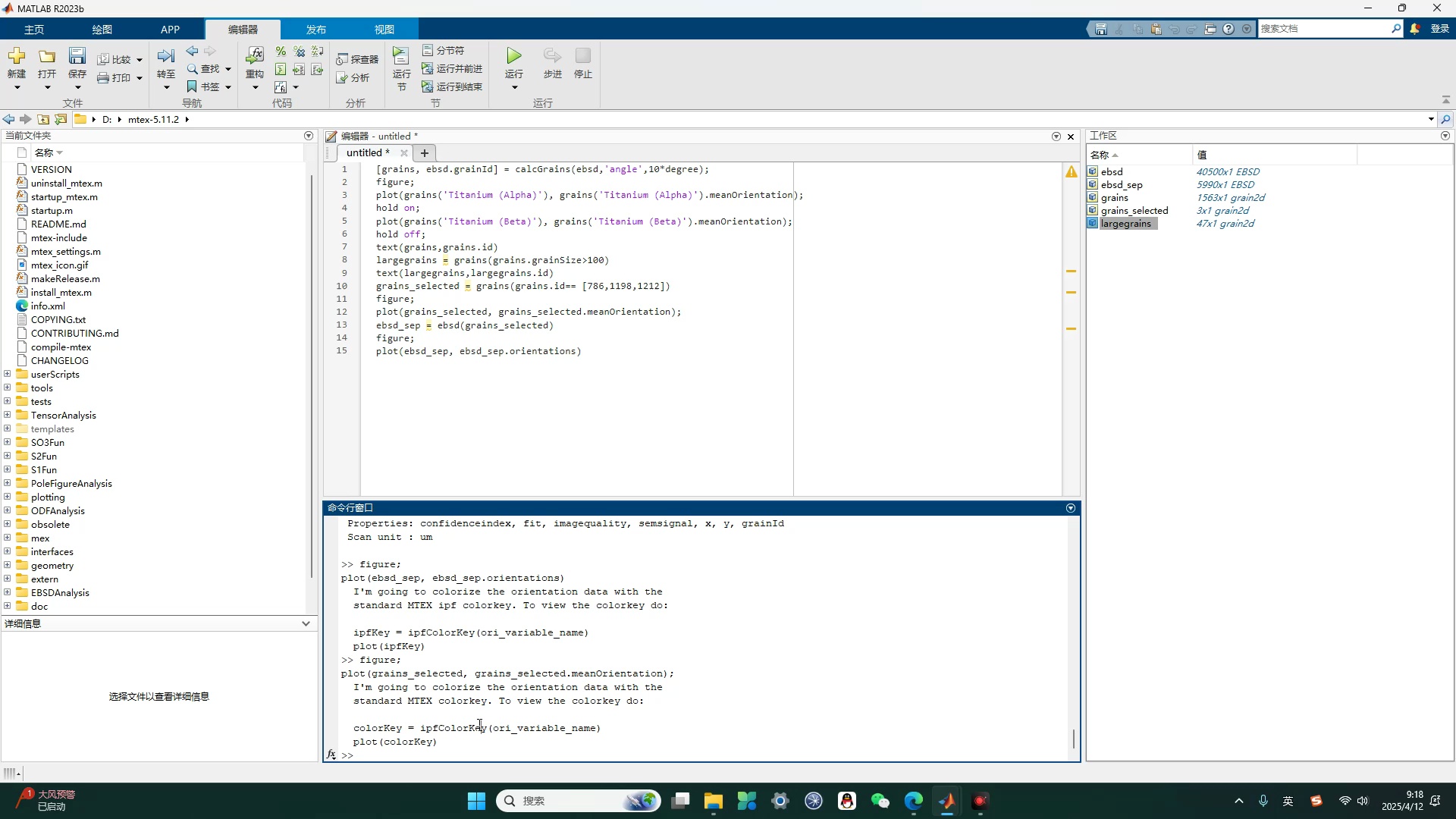
Task: Add a new editor tab with plus
Action: coord(425,153)
